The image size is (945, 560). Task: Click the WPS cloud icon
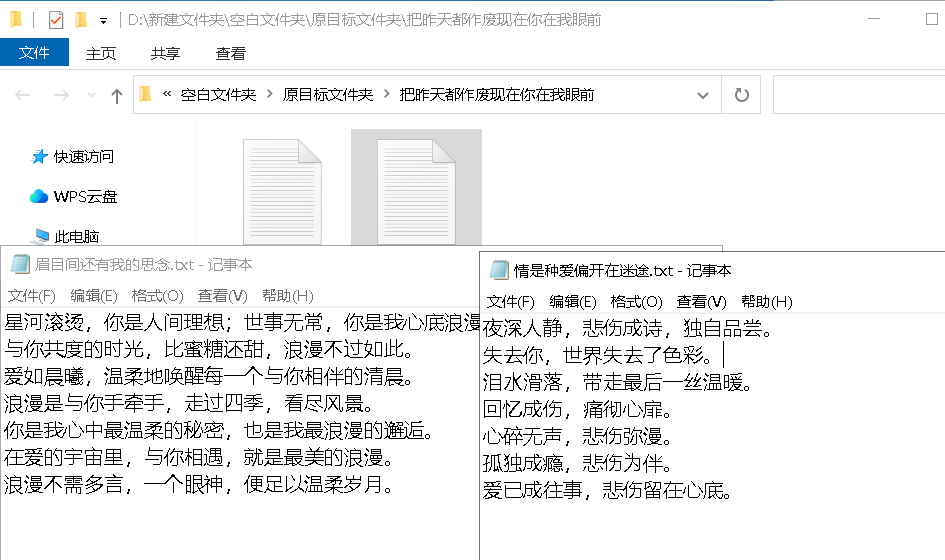39,197
